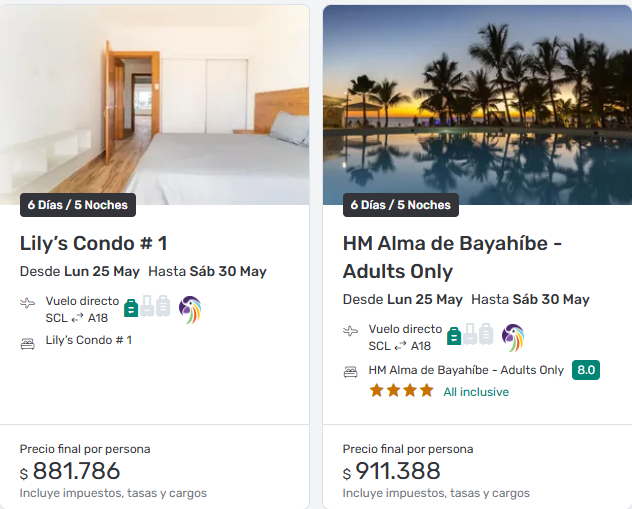632x509 pixels.
Task: Click the grey checked suitcase icon in HM Alma card
Action: pyautogui.click(x=486, y=334)
